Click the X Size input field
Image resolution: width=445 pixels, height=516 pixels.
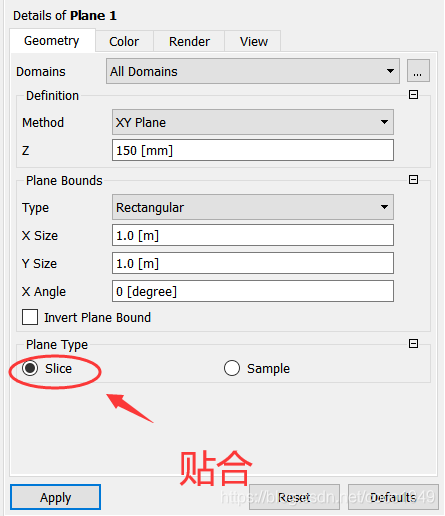tap(253, 235)
